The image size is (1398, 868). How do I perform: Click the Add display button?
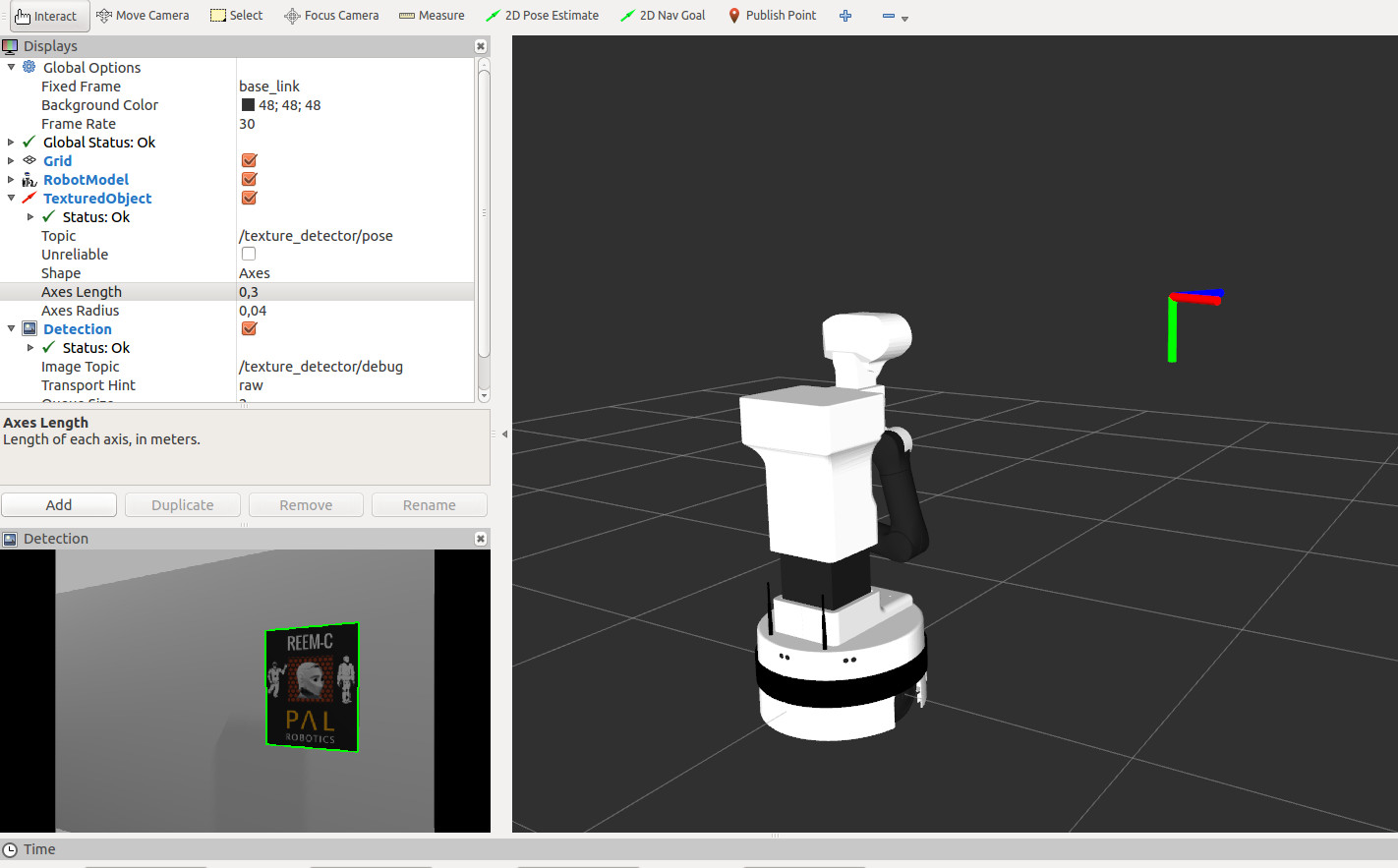point(59,505)
